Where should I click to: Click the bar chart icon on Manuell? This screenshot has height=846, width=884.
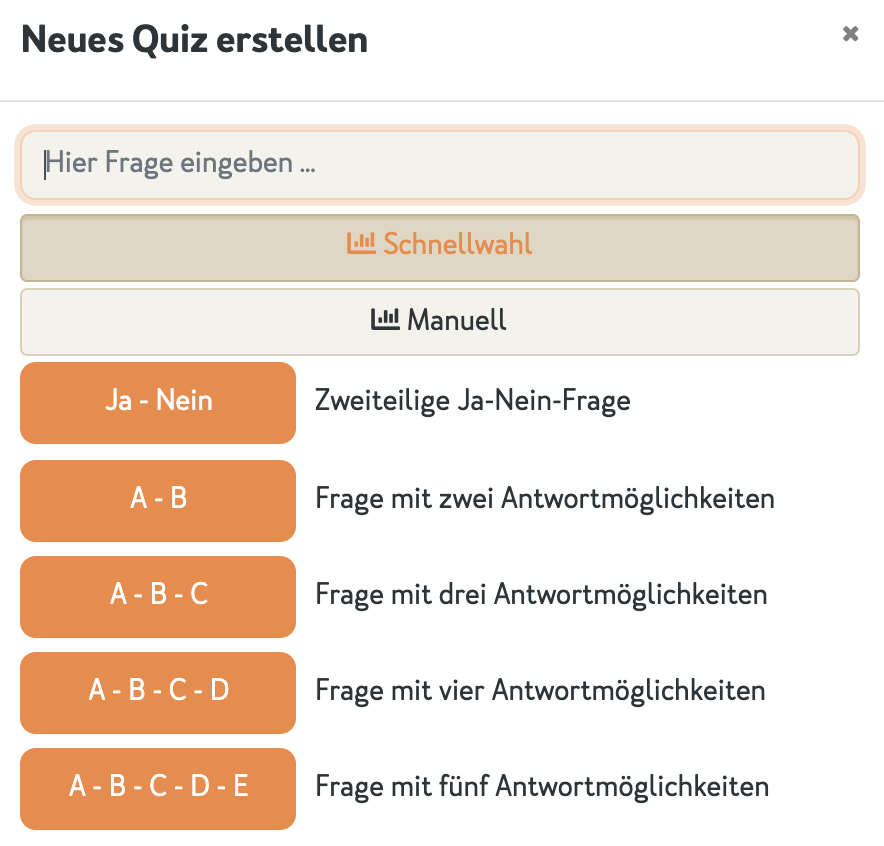(385, 320)
